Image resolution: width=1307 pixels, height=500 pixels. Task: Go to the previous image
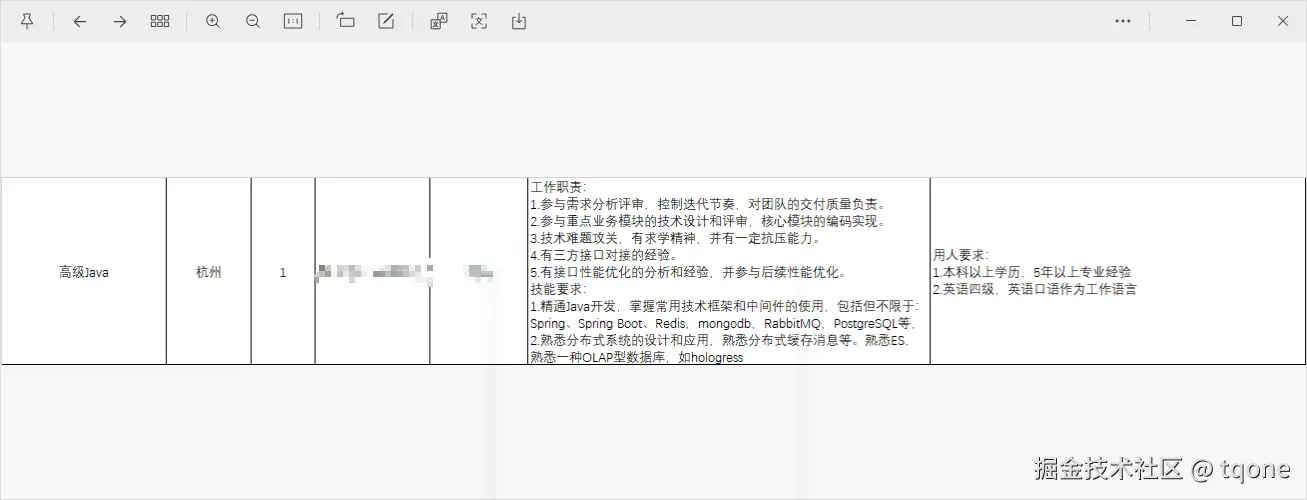pos(80,21)
